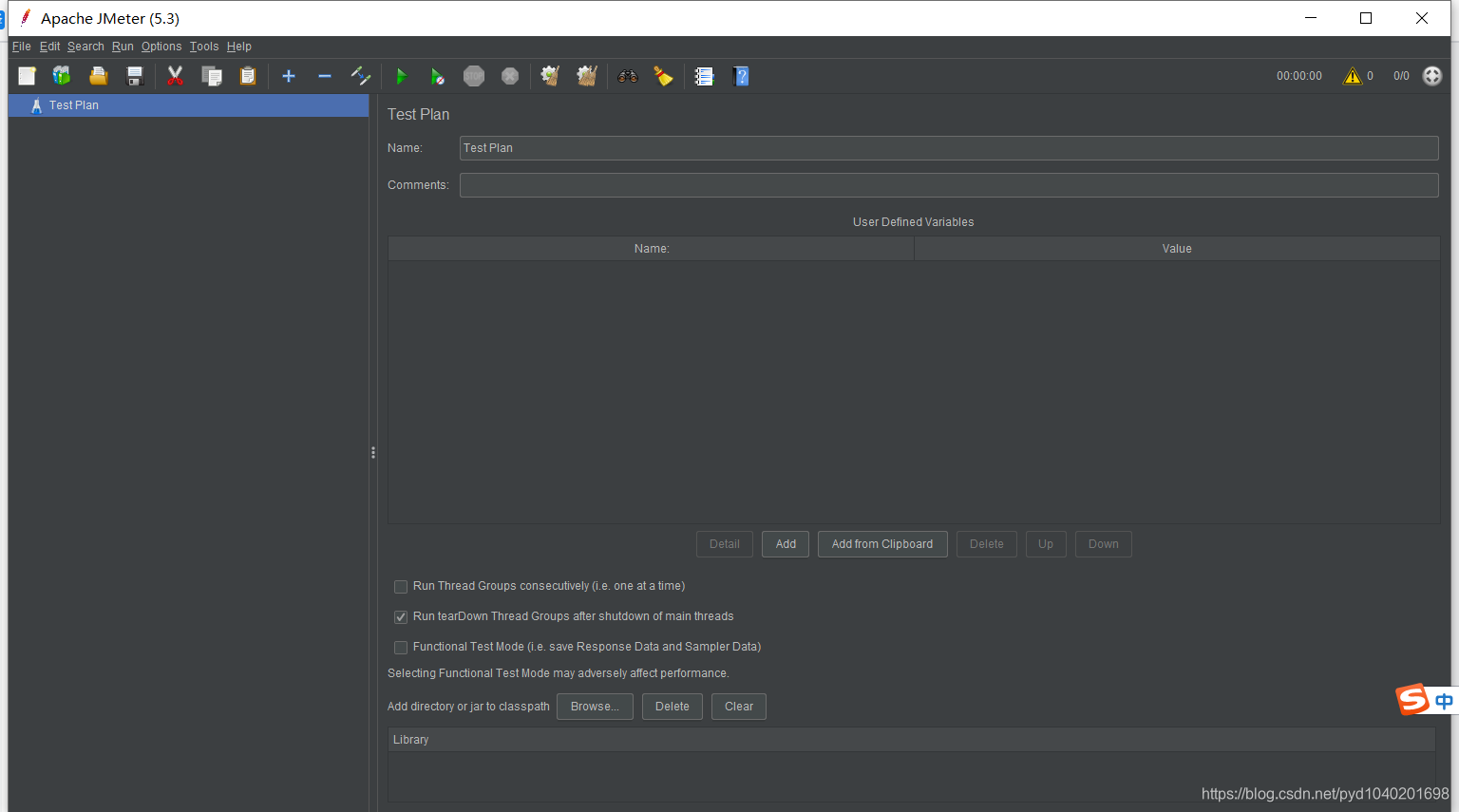Viewport: 1459px width, 812px height.
Task: Open the File menu
Action: click(x=21, y=47)
